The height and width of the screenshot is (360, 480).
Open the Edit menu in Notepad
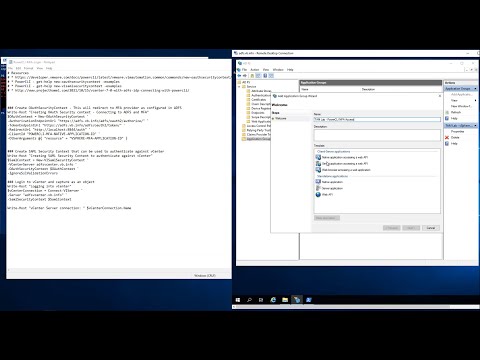pyautogui.click(x=18, y=68)
